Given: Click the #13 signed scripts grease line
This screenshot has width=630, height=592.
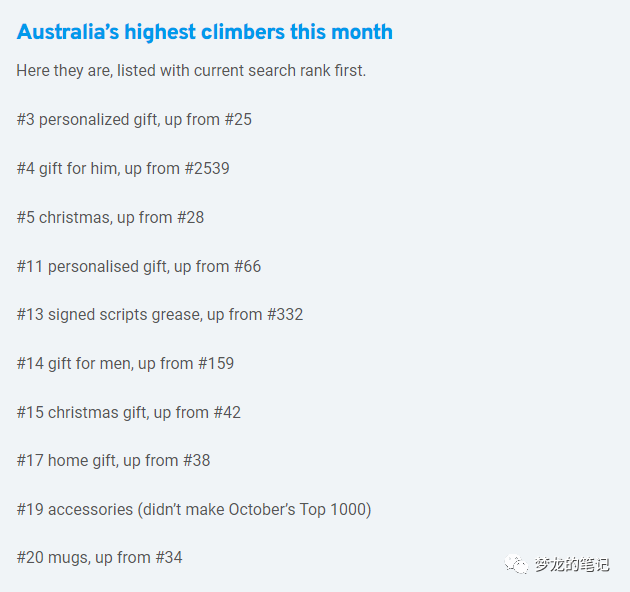Looking at the screenshot, I should point(160,315).
